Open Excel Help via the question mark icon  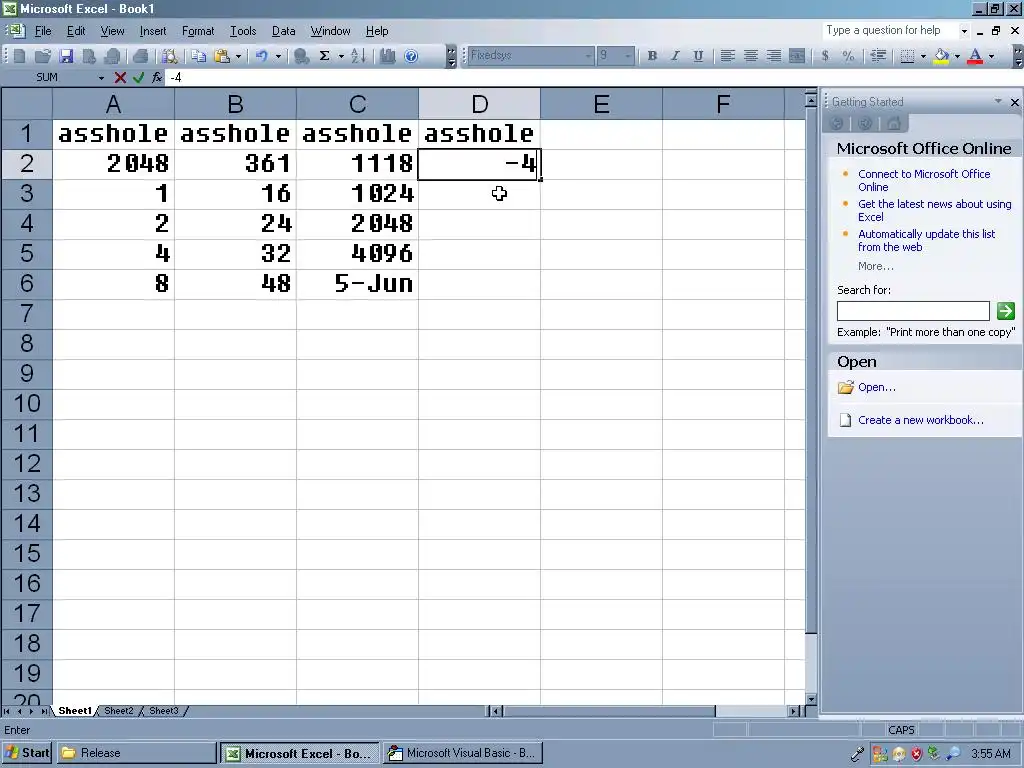coord(411,56)
